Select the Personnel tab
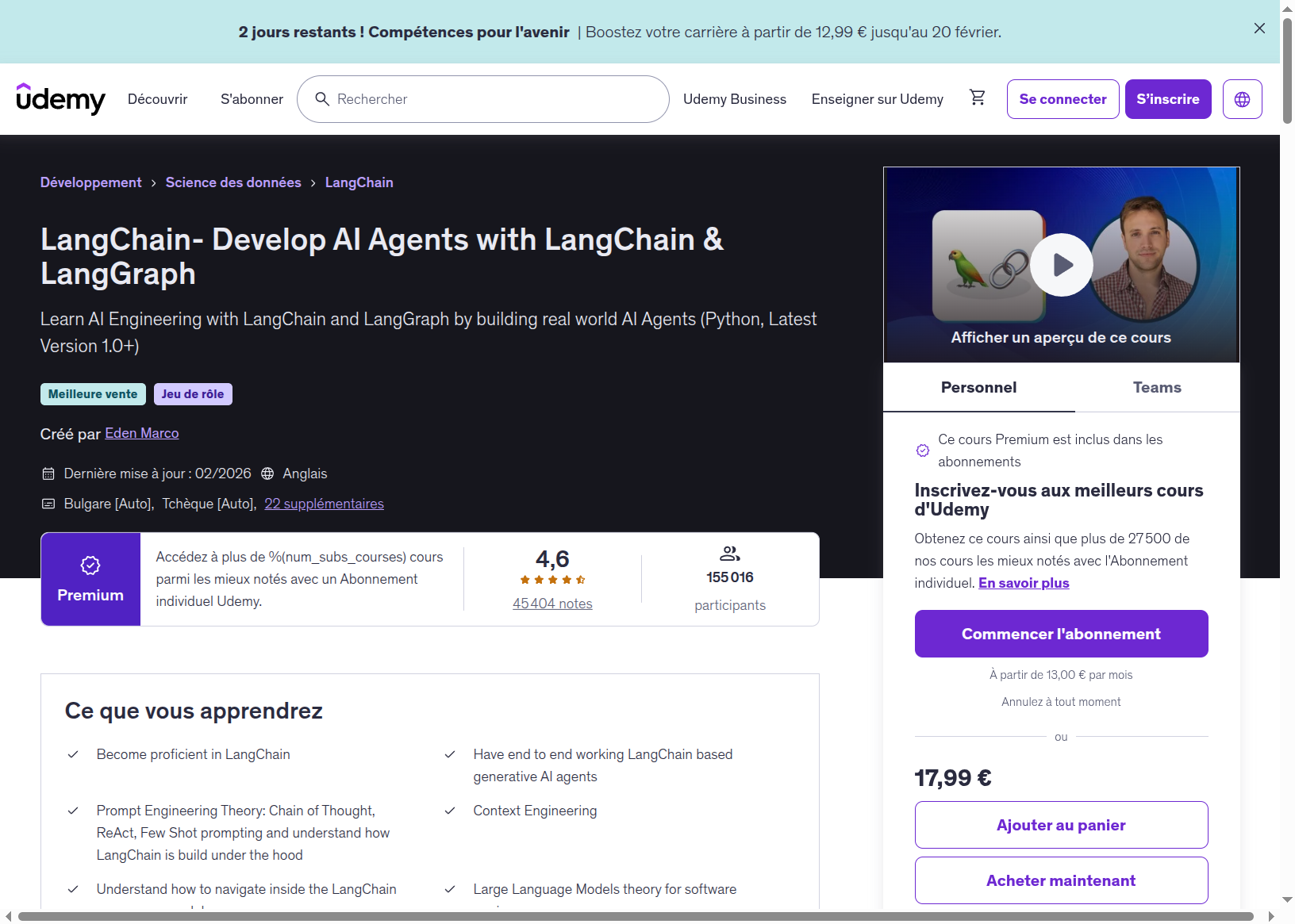The height and width of the screenshot is (924, 1295). (x=978, y=388)
